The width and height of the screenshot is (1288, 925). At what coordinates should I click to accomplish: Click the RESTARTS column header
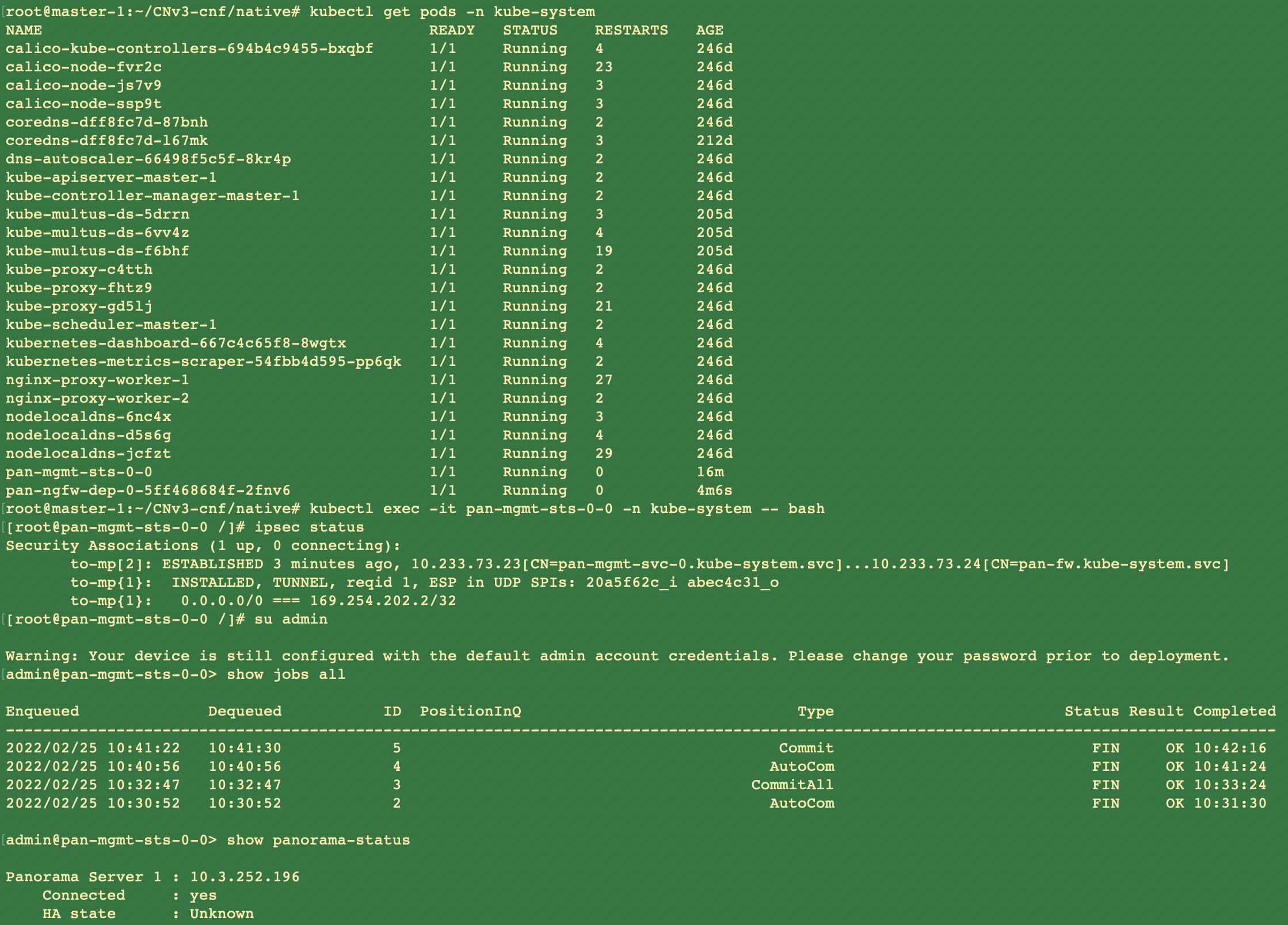tap(631, 30)
